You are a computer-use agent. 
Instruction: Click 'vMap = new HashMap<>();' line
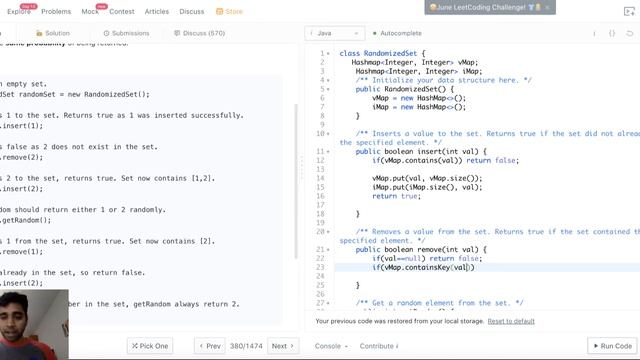(419, 98)
